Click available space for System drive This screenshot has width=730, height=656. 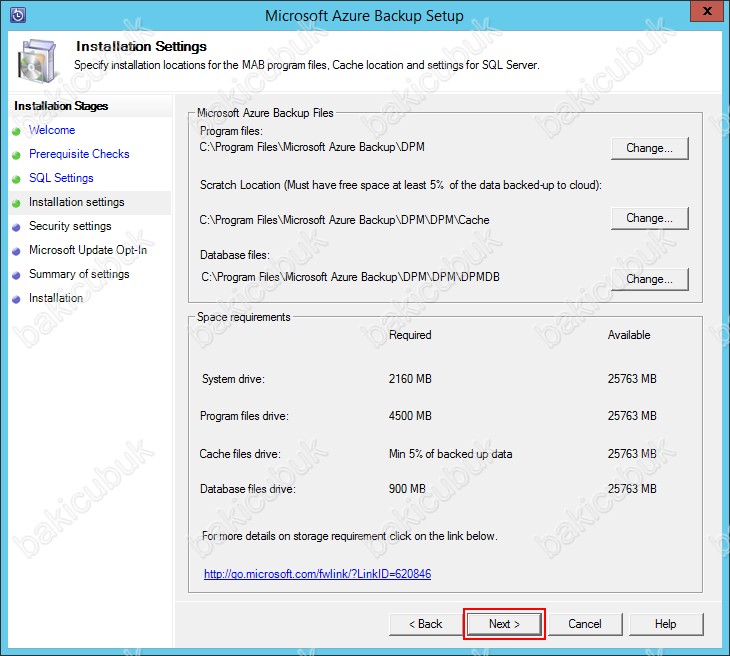pos(632,379)
